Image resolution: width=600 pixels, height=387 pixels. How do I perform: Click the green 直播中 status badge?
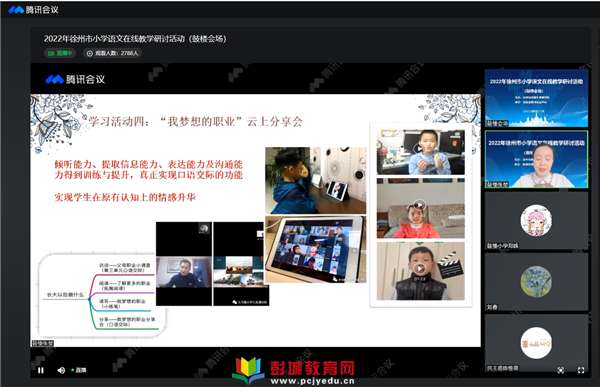(x=60, y=53)
